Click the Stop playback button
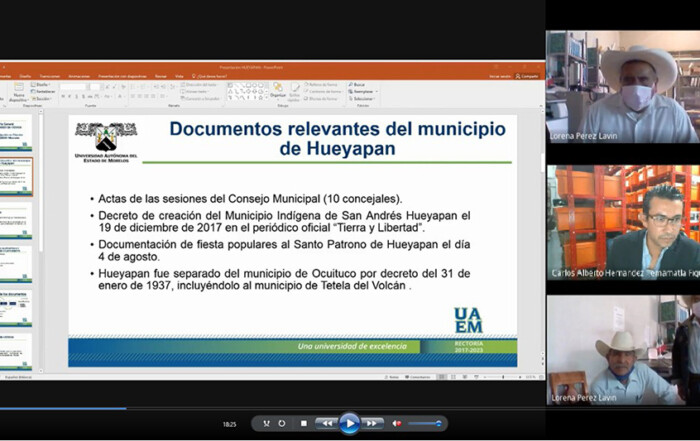Image resolution: width=700 pixels, height=441 pixels. tap(304, 423)
